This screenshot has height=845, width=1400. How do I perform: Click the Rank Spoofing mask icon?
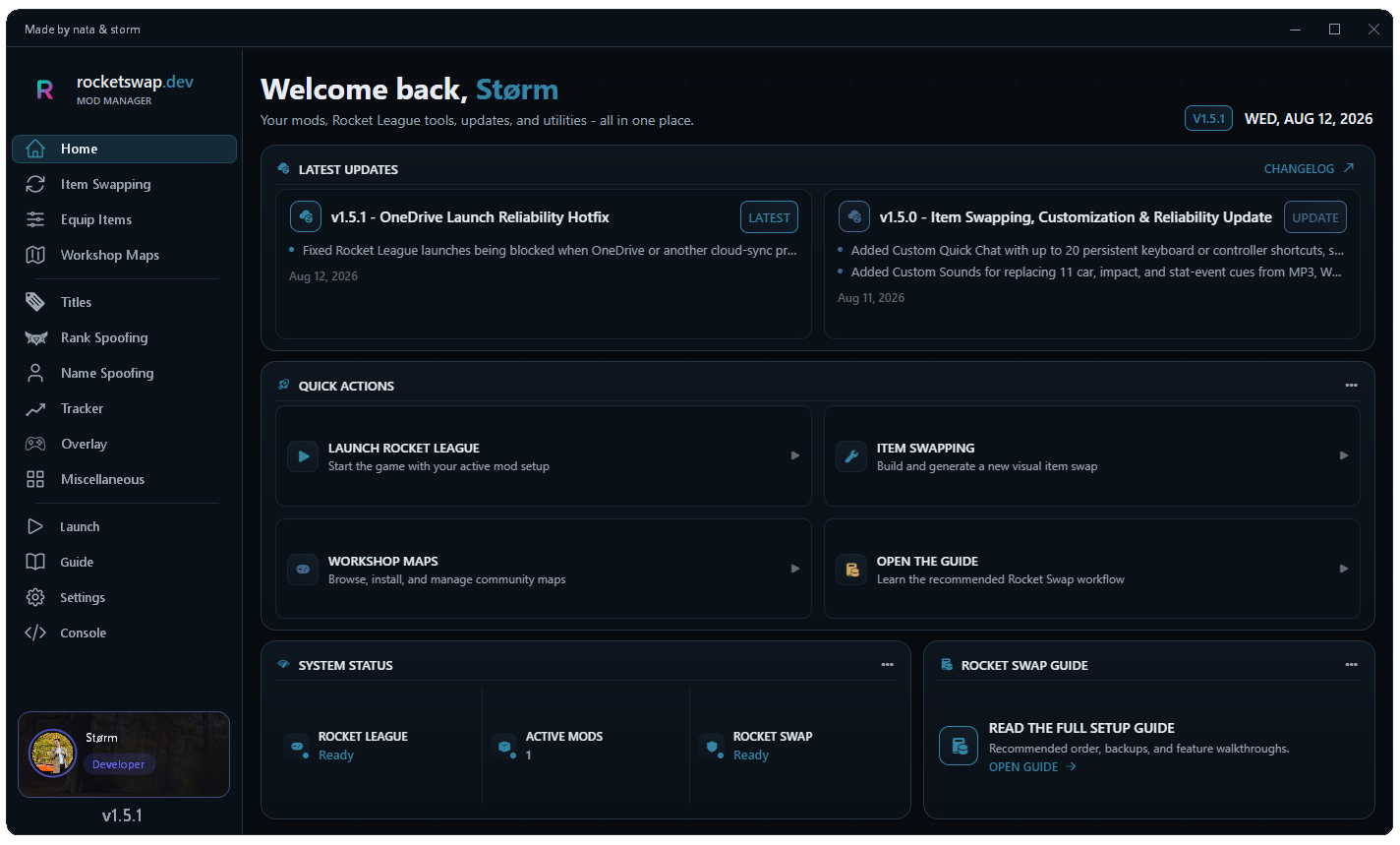point(35,337)
